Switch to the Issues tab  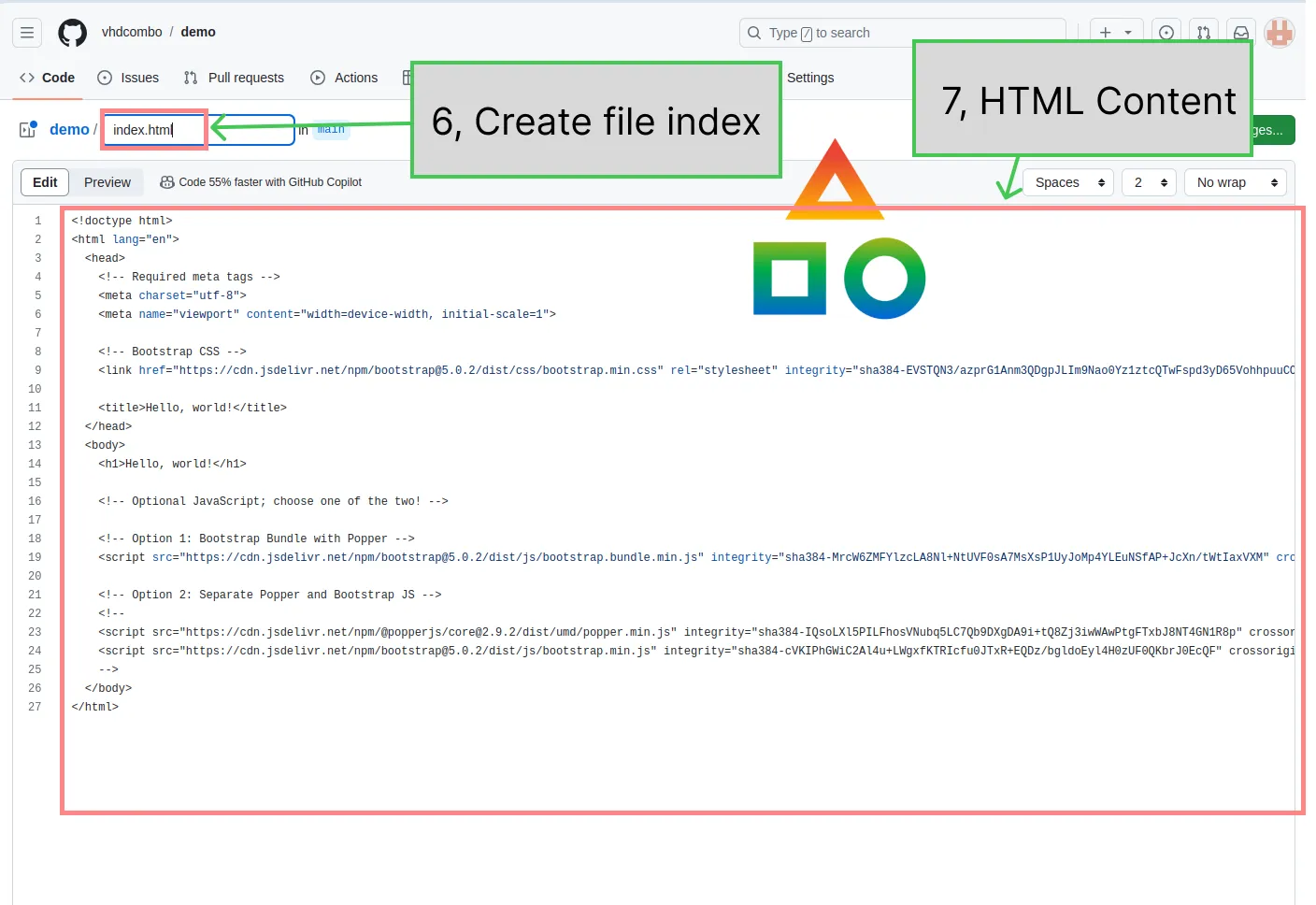click(128, 78)
